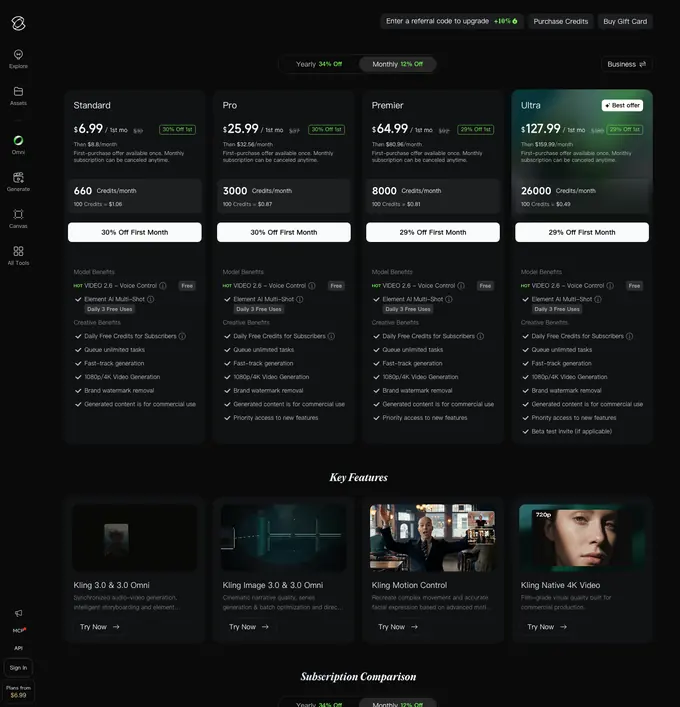Open Kling 3.0 & 3.0 Omni thumbnail
The width and height of the screenshot is (680, 707).
[135, 537]
